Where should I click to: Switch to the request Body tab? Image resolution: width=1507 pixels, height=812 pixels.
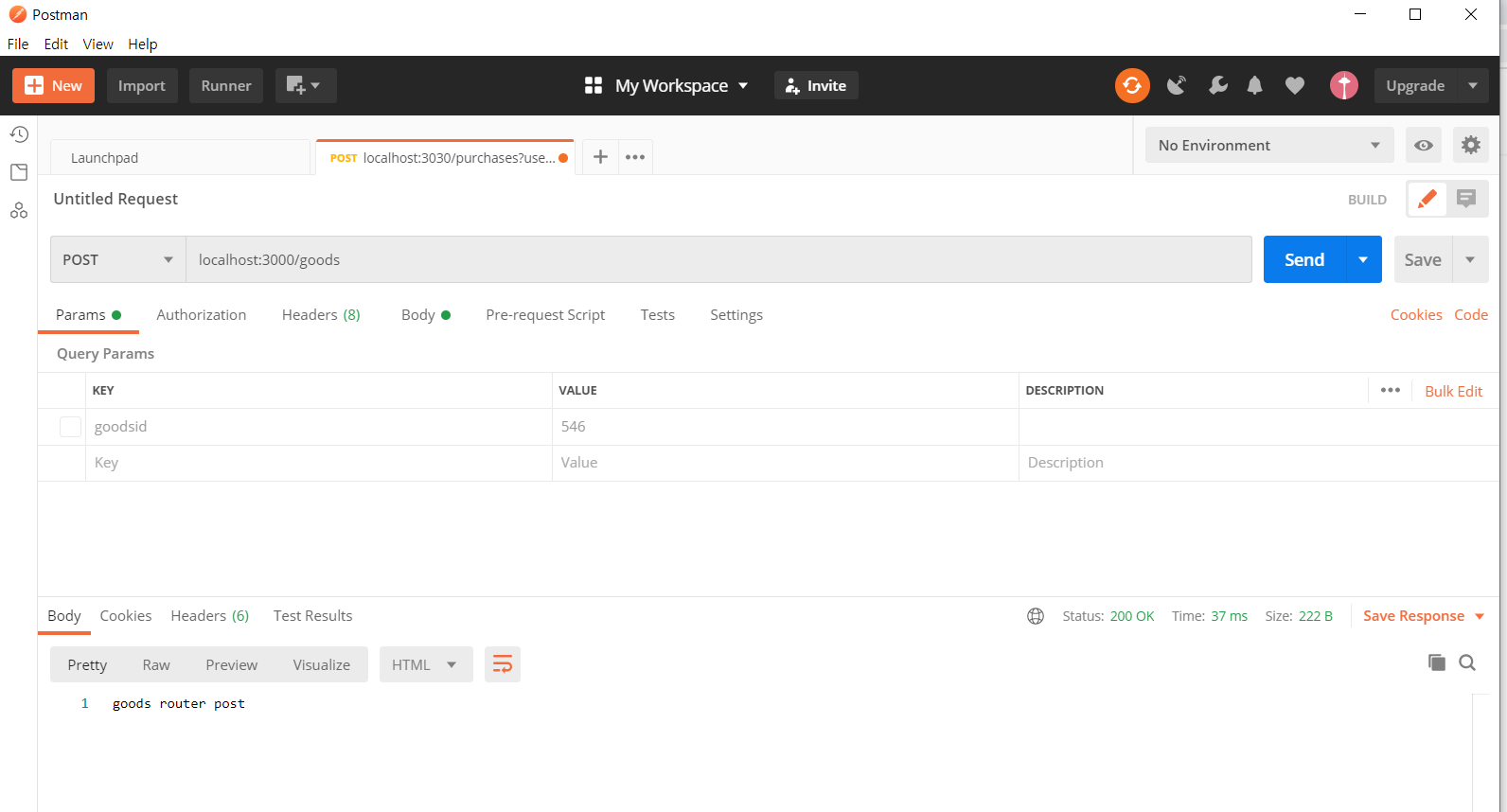click(x=425, y=314)
